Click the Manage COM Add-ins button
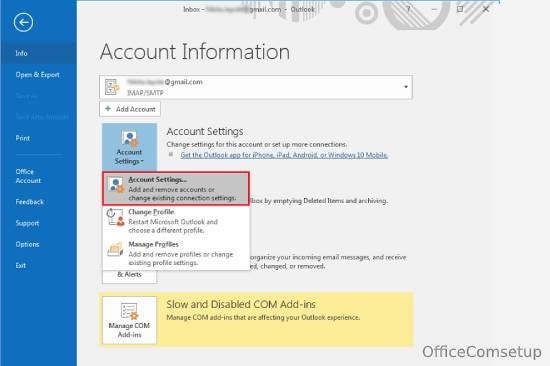This screenshot has width=550, height=366. click(x=129, y=320)
